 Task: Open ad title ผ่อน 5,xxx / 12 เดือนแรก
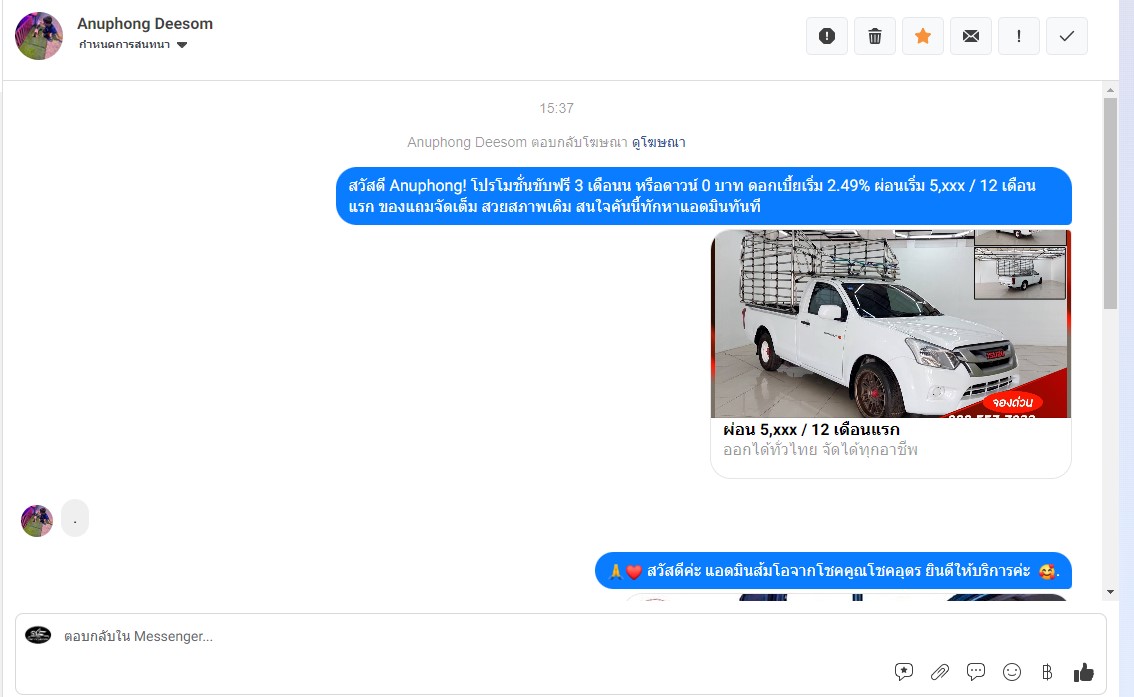[811, 429]
